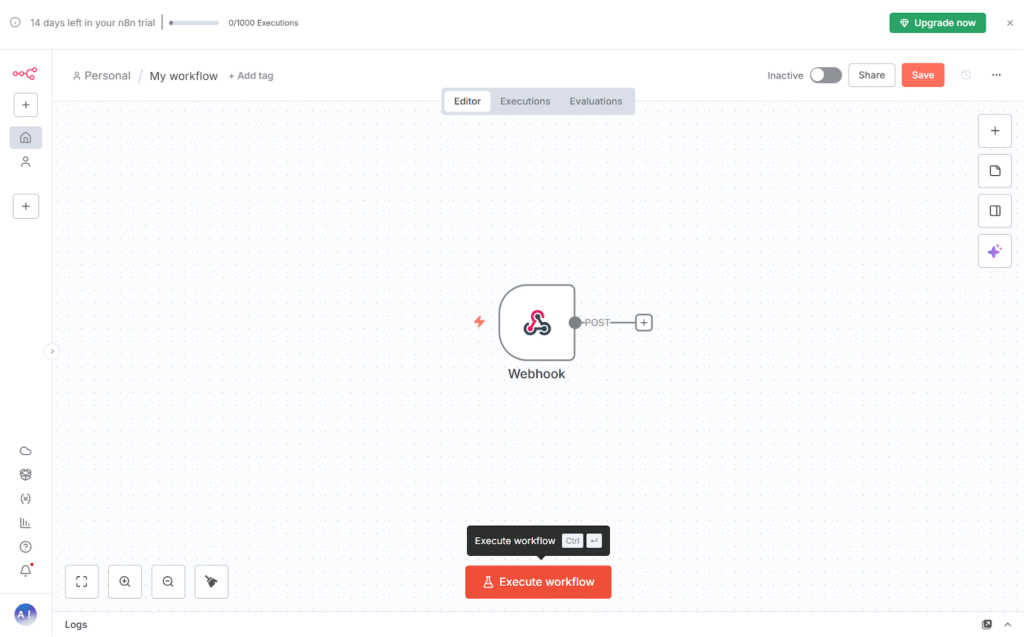Open the three-dot workflow options menu

point(996,75)
